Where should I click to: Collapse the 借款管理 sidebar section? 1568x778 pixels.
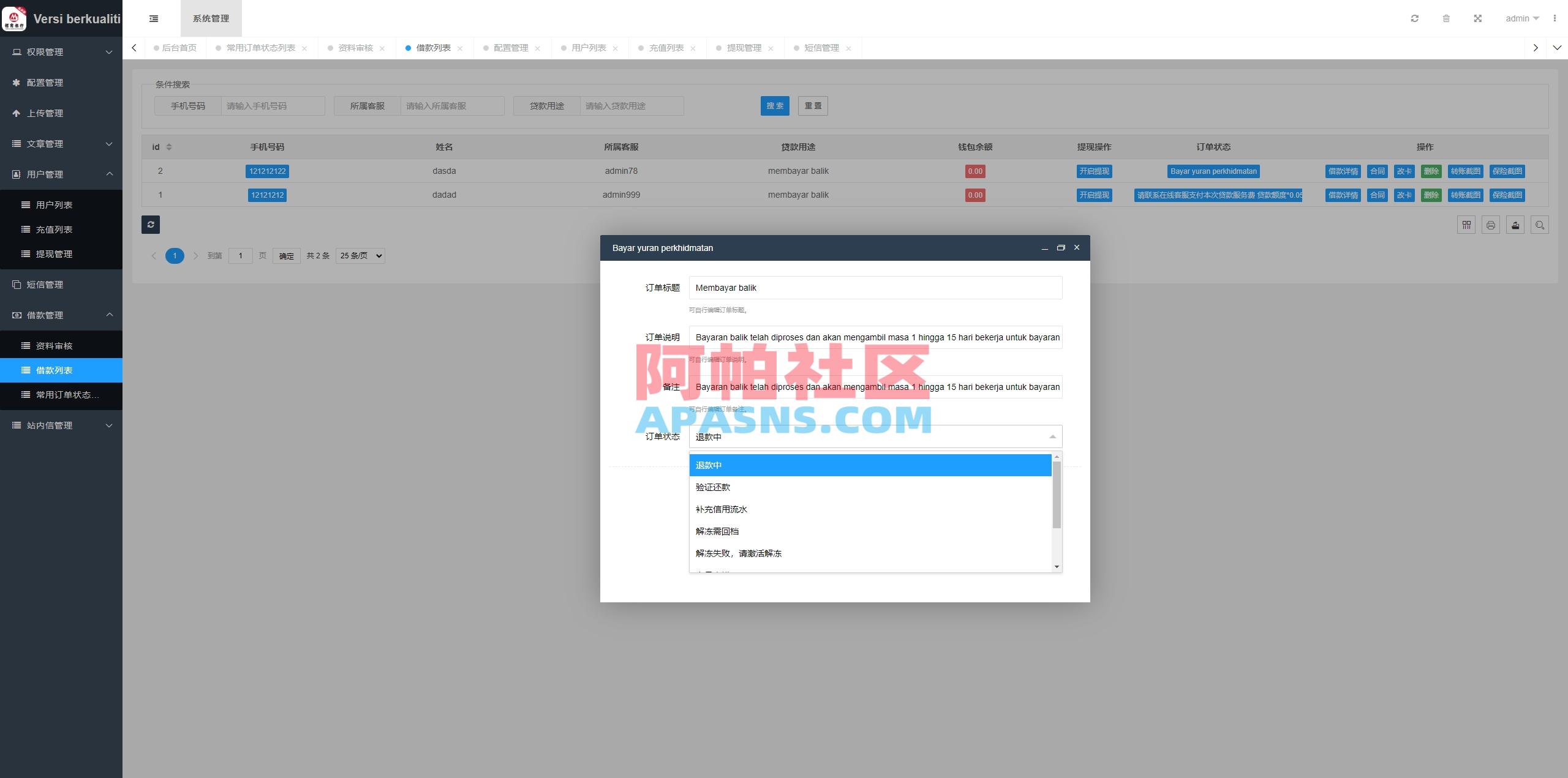tap(61, 315)
